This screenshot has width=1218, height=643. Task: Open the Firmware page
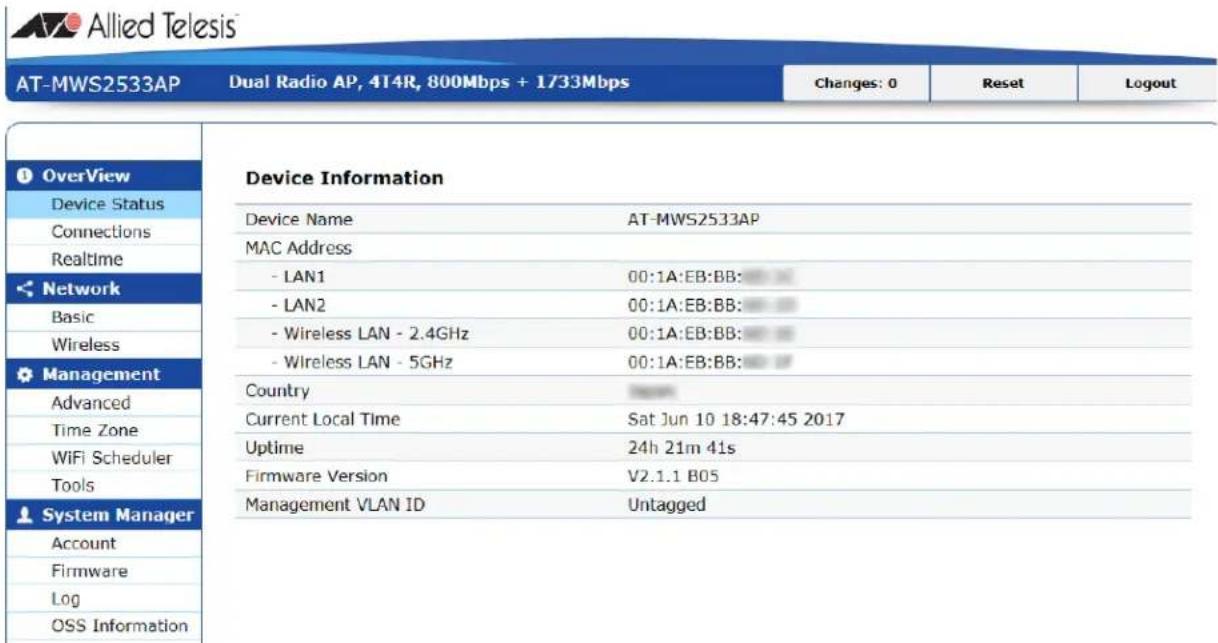tap(90, 572)
